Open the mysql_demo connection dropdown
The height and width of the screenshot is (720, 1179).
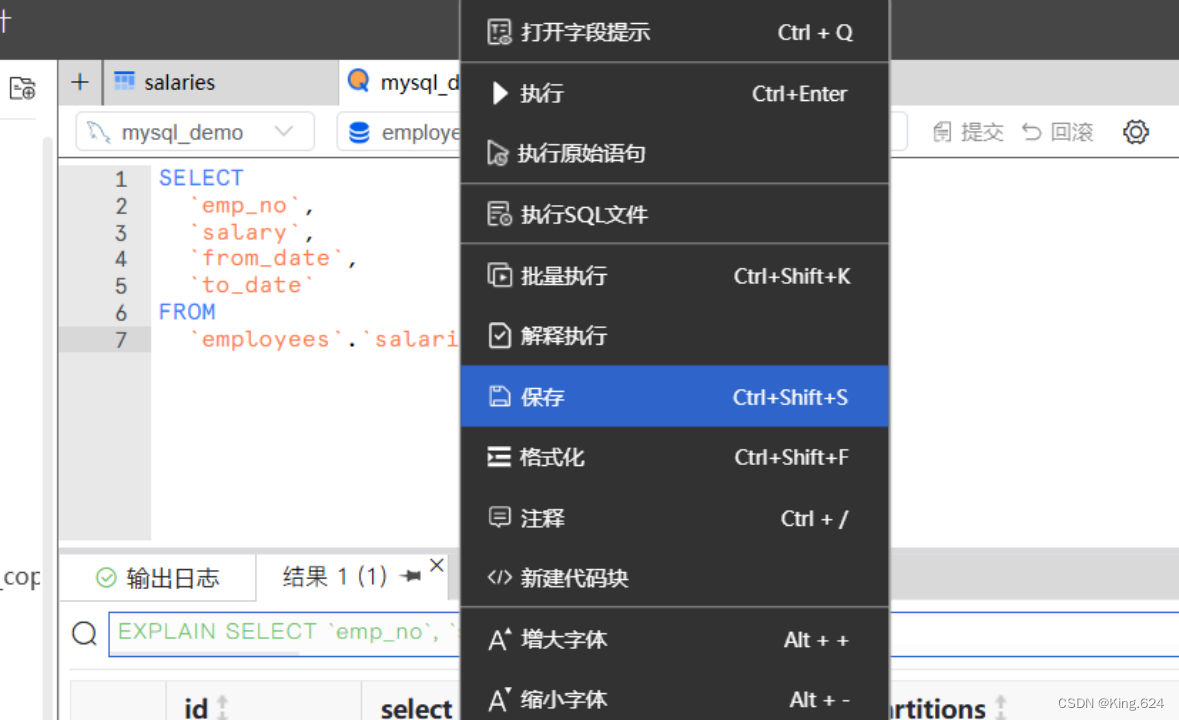point(195,132)
